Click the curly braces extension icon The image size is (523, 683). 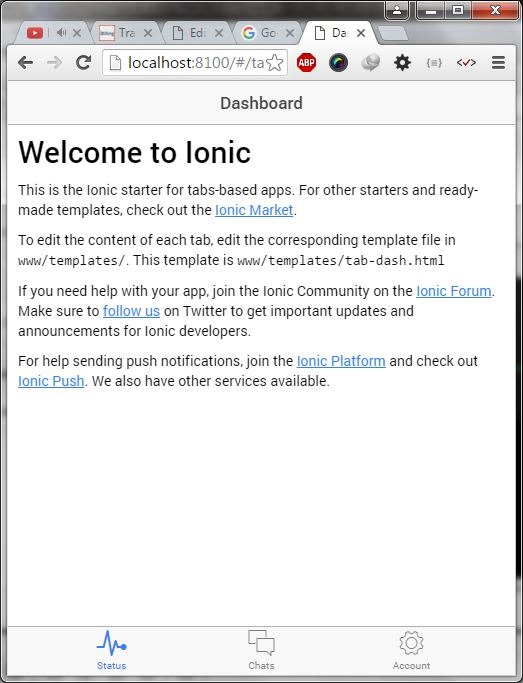(x=434, y=63)
